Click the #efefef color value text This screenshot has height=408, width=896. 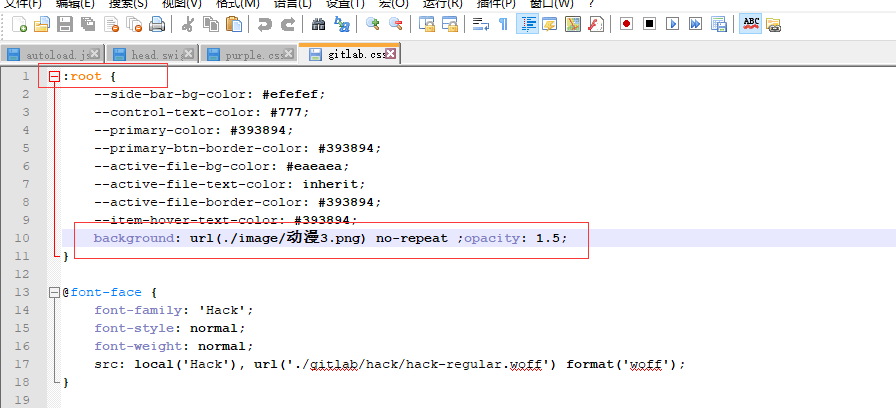(x=293, y=94)
